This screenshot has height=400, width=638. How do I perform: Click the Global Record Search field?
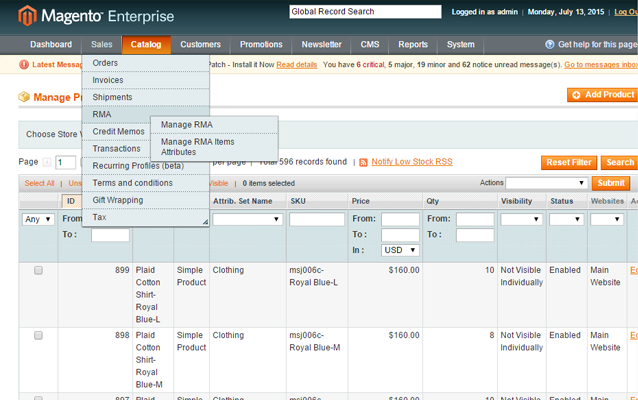click(x=364, y=12)
